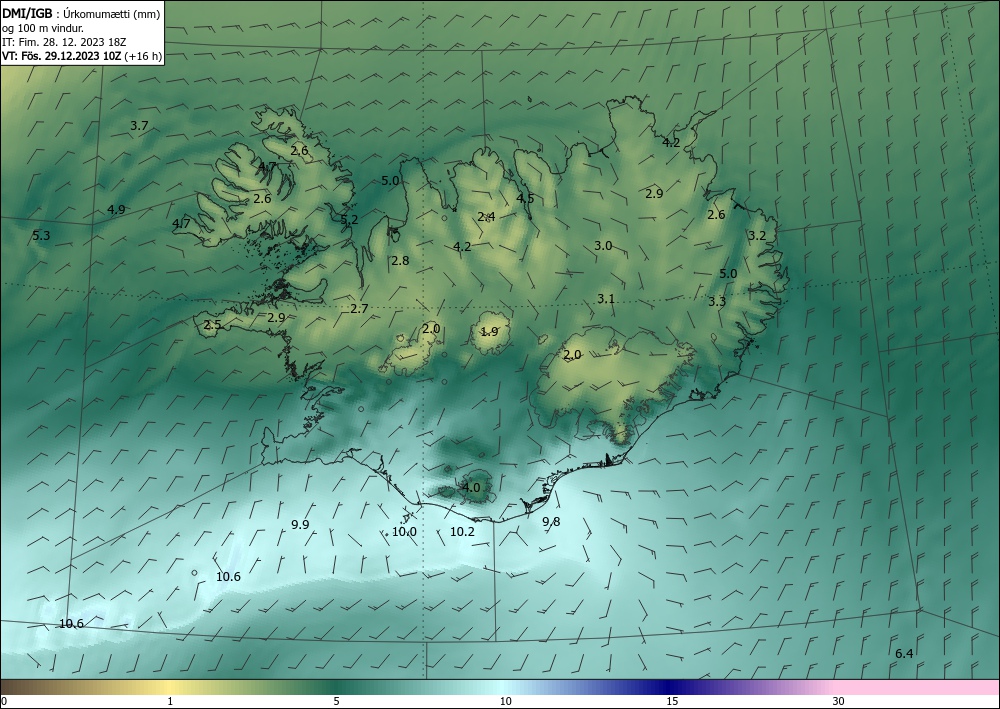
Task: Click the 3.2 value on the map
Action: (x=756, y=235)
